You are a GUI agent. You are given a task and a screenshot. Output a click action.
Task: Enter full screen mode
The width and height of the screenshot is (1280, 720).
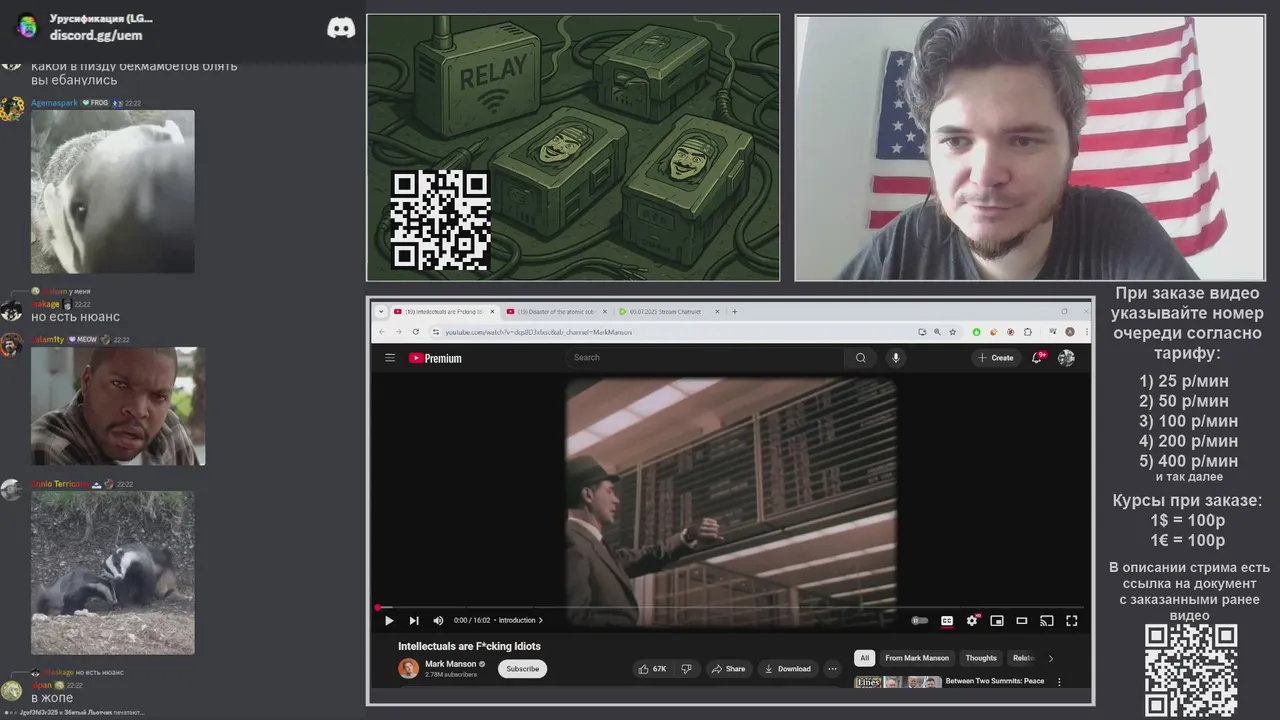pos(1072,620)
